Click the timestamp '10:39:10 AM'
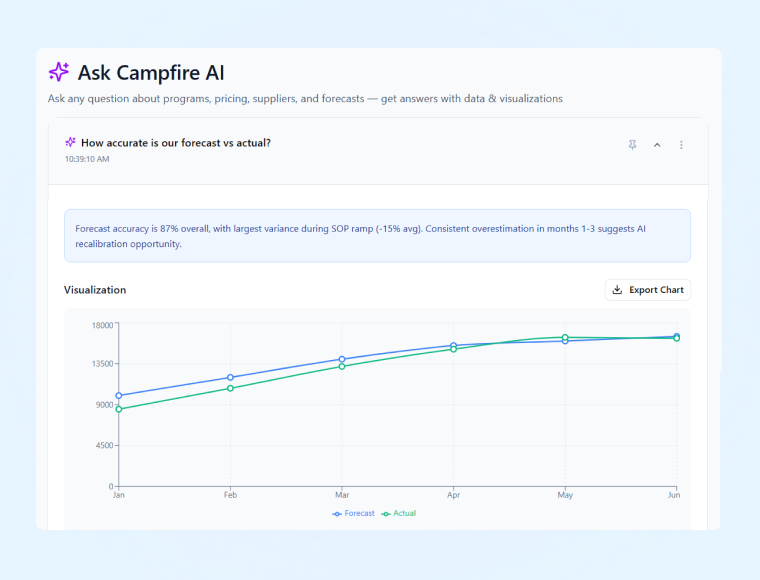The height and width of the screenshot is (580, 760). (87, 159)
